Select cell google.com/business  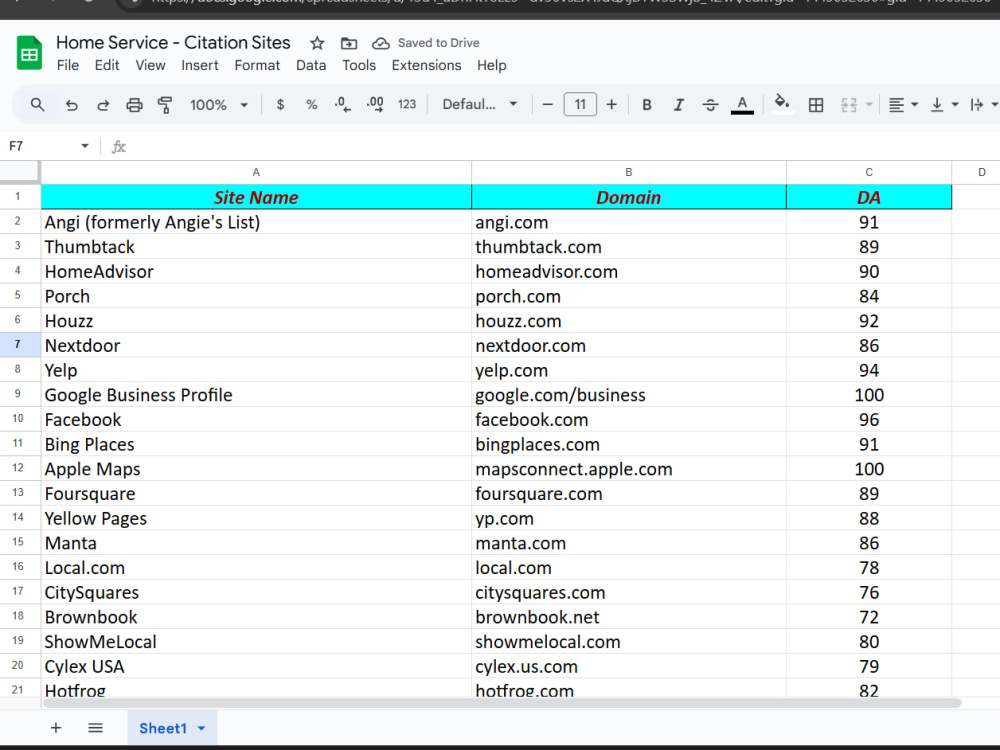point(628,395)
